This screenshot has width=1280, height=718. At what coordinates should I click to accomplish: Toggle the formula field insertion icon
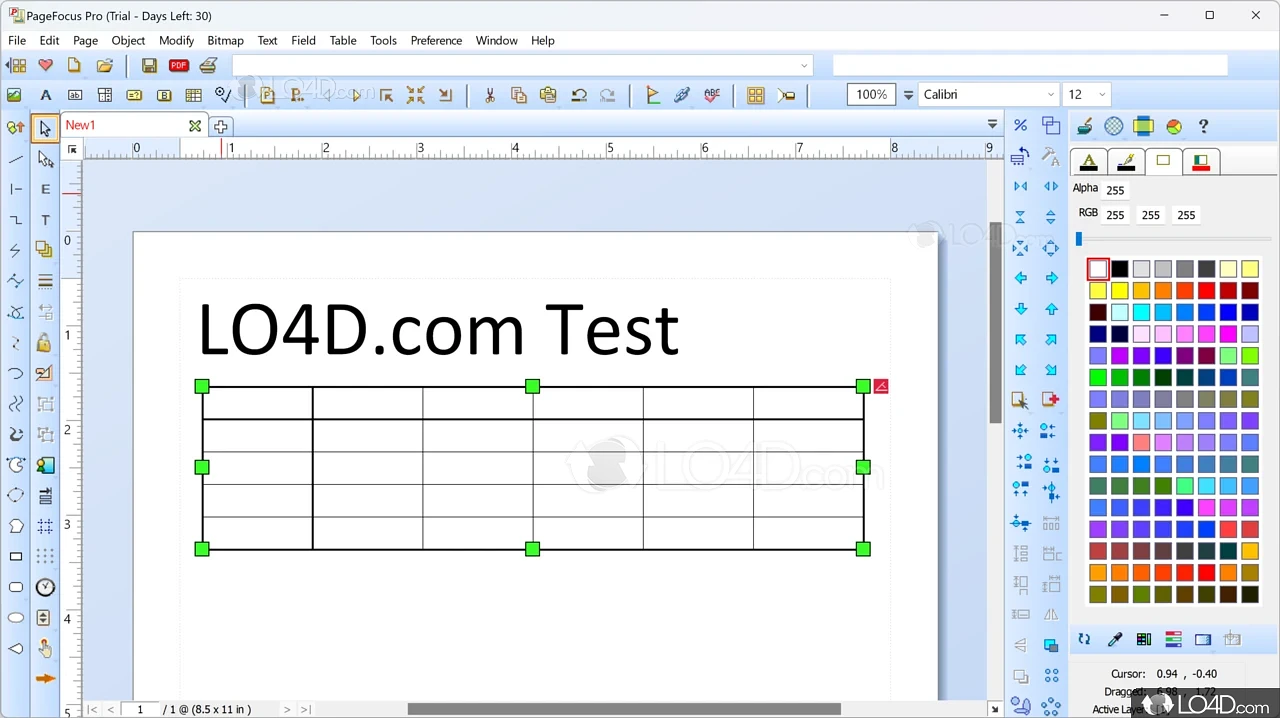pos(133,94)
